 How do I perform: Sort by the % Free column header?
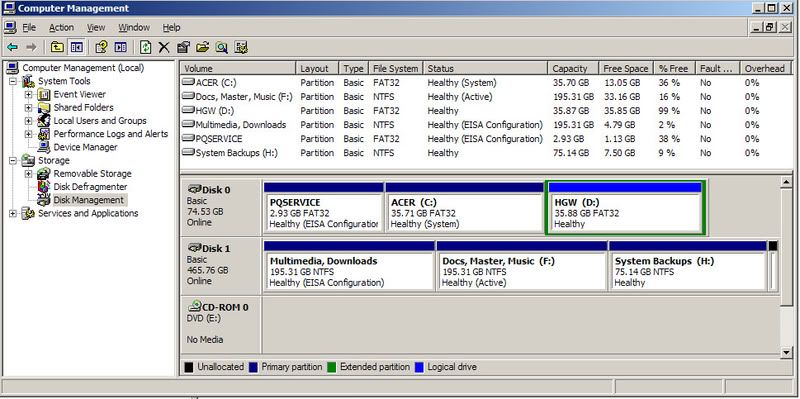pos(674,68)
